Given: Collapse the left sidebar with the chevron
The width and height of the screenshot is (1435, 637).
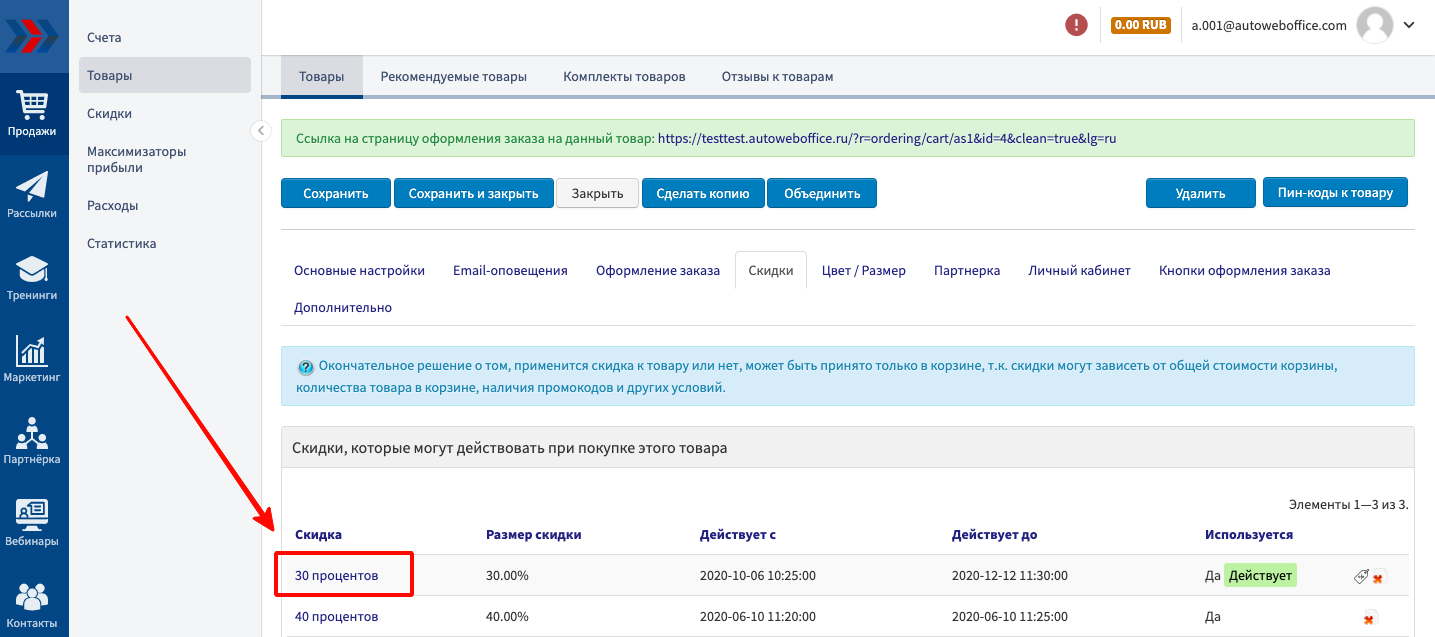Looking at the screenshot, I should (x=260, y=130).
